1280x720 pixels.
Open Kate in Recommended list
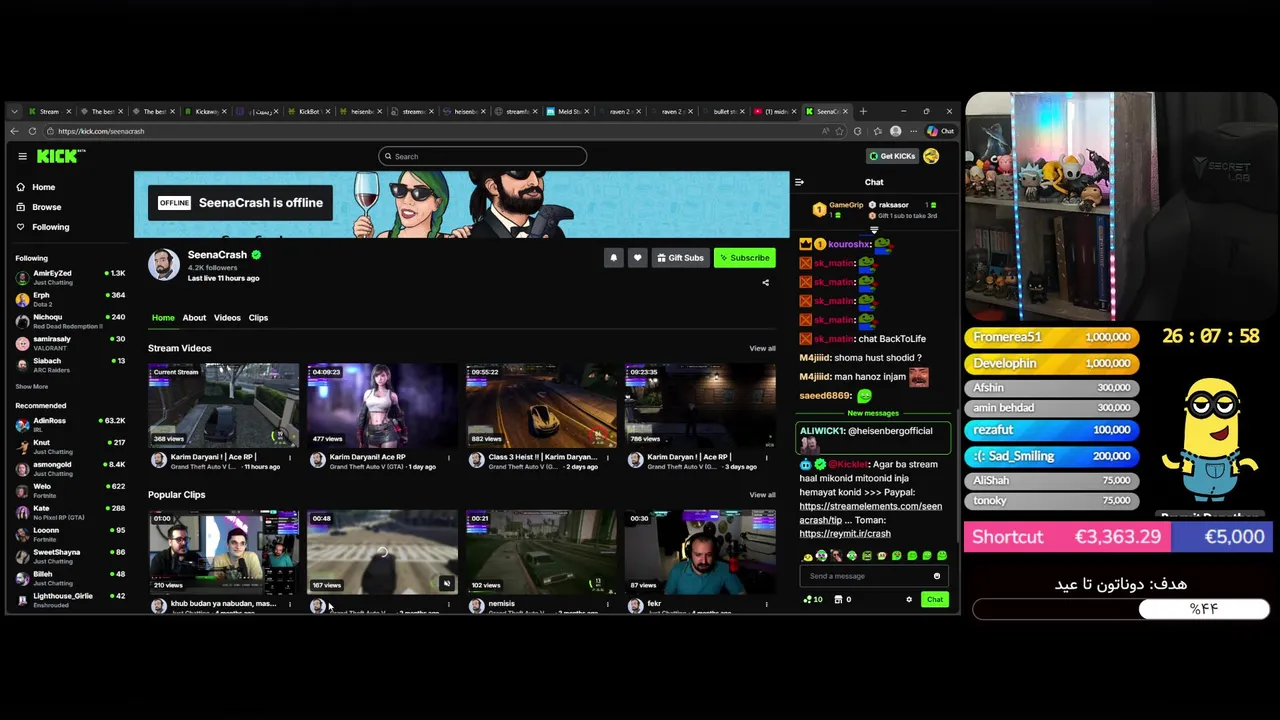[x=70, y=512]
